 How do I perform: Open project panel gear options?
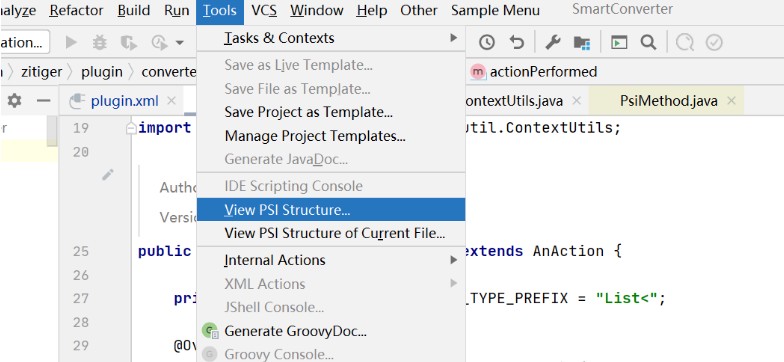(14, 101)
